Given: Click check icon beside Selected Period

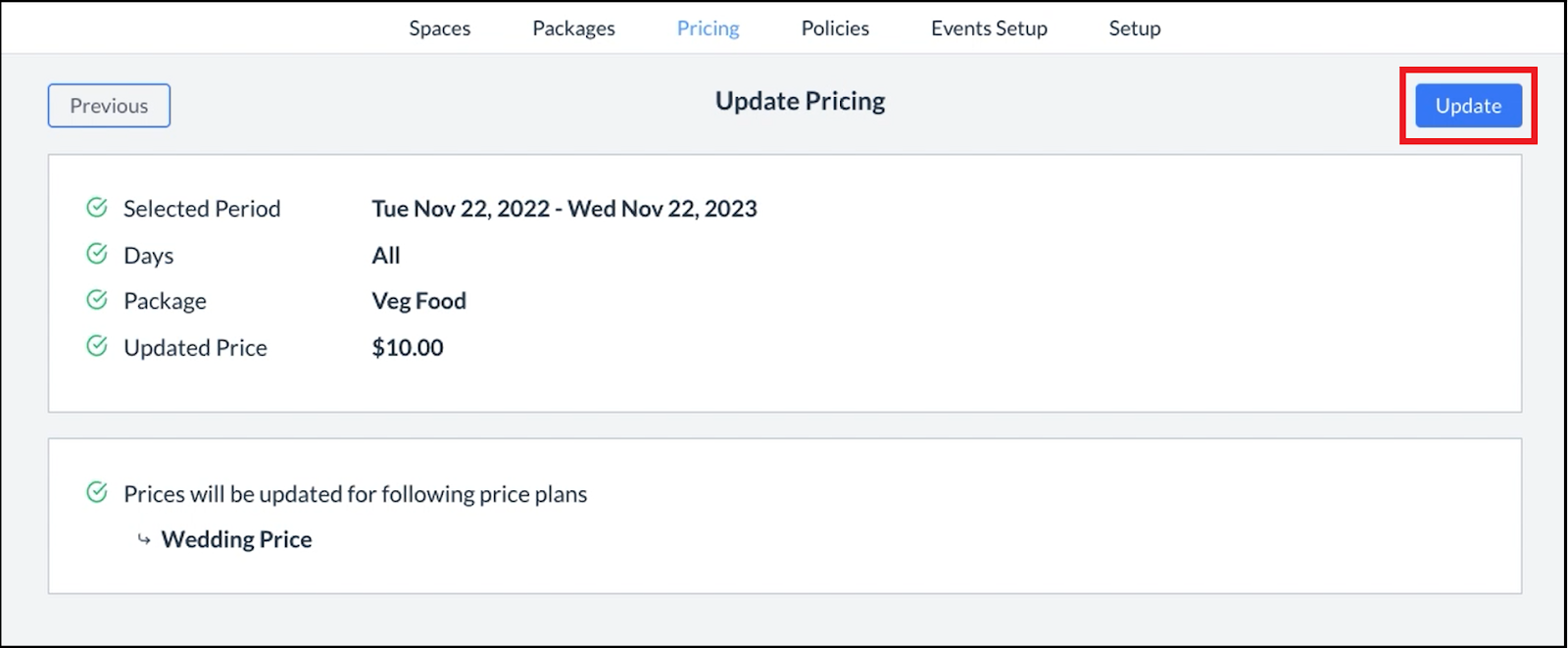Looking at the screenshot, I should pos(97,208).
